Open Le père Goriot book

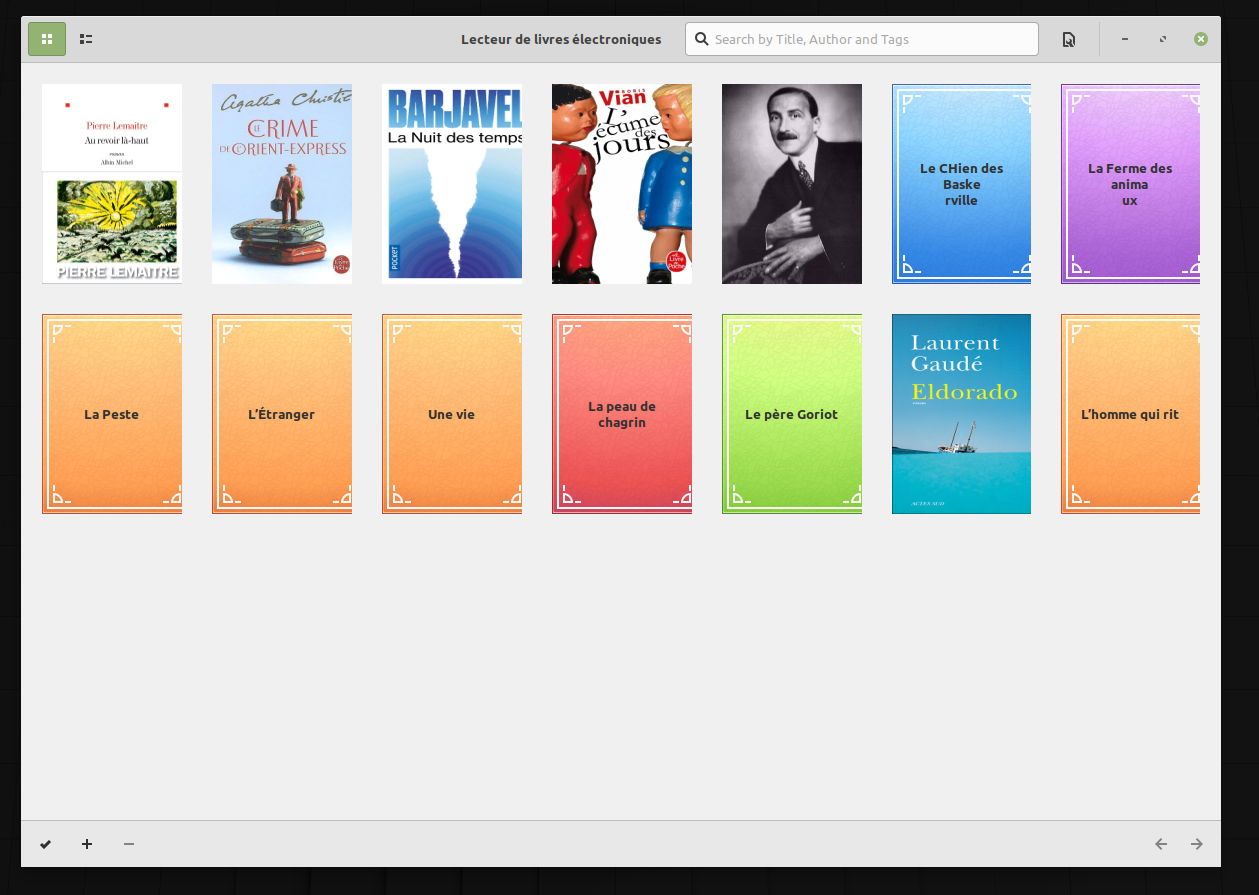tap(792, 414)
